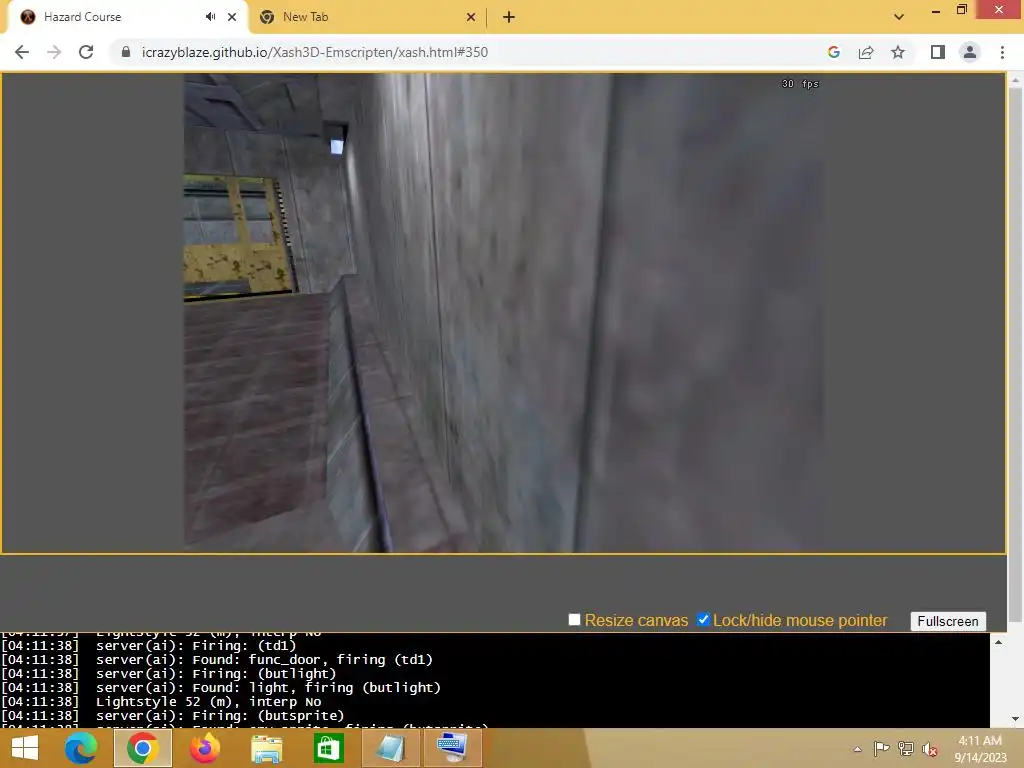Open File Explorer from the taskbar
Image resolution: width=1024 pixels, height=768 pixels.
[x=267, y=748]
